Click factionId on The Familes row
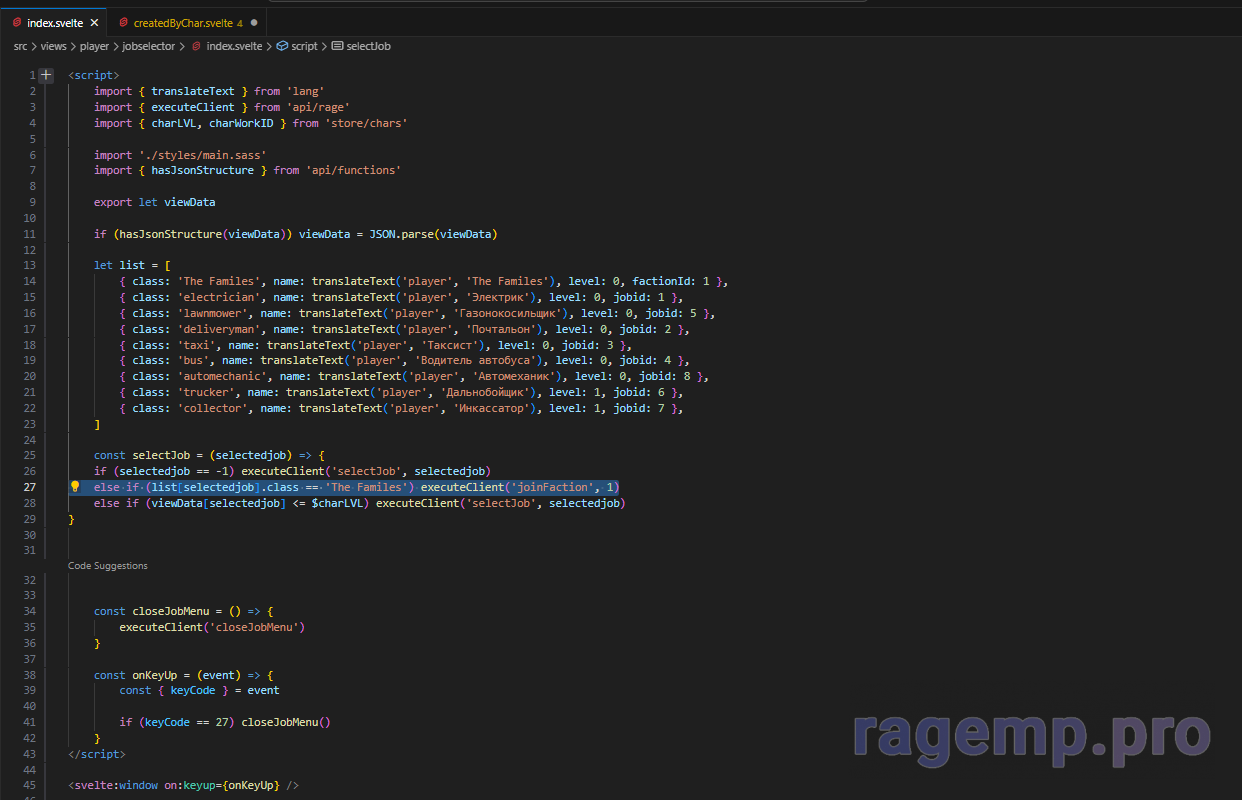This screenshot has width=1242, height=800. (x=664, y=281)
